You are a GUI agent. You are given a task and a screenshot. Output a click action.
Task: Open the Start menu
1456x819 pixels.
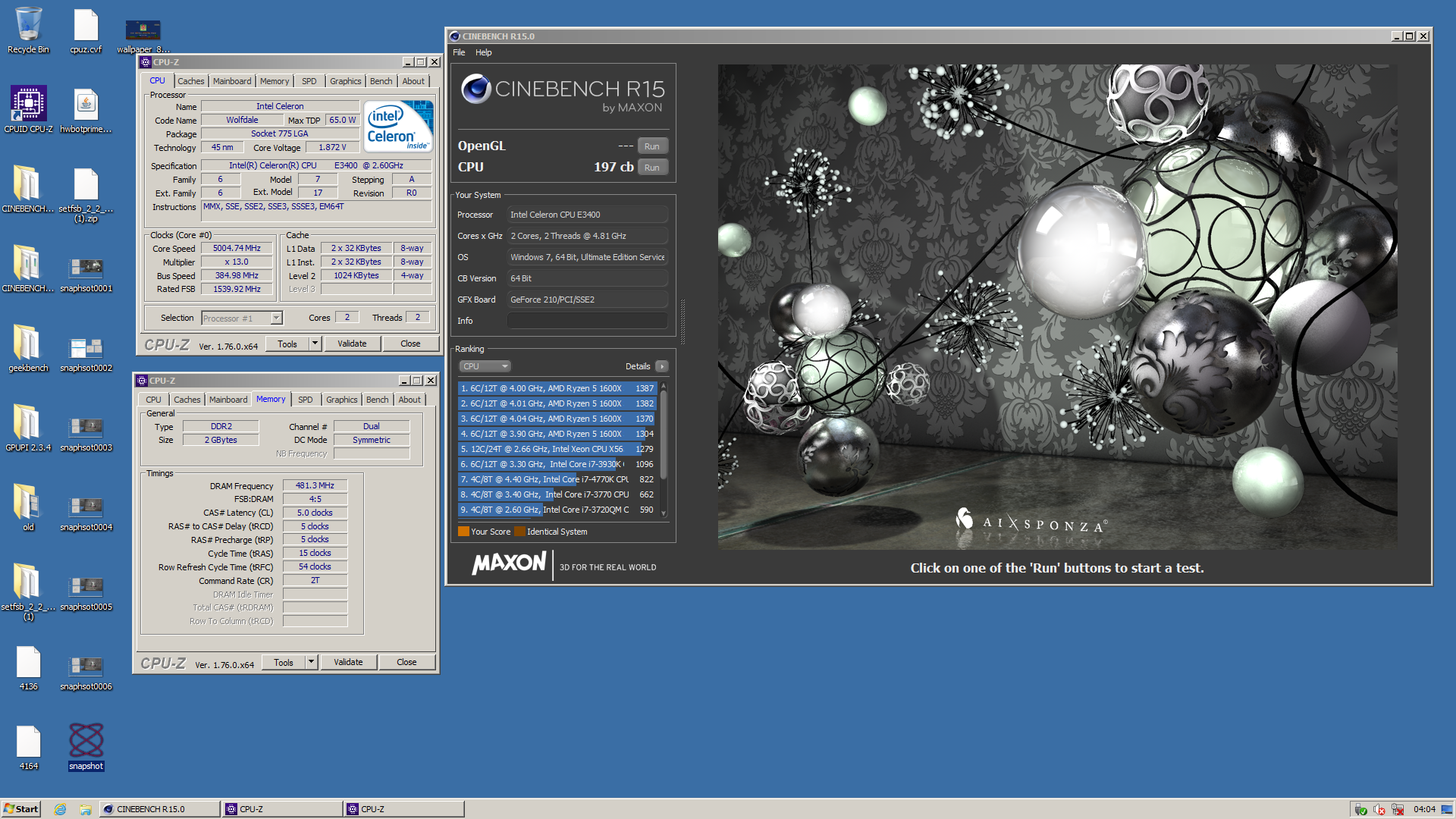[x=20, y=809]
